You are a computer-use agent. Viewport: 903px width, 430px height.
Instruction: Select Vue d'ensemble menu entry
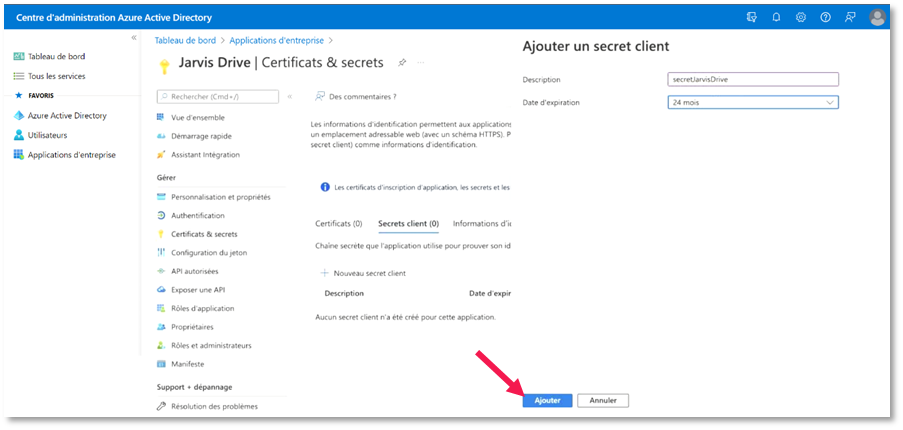pos(198,117)
